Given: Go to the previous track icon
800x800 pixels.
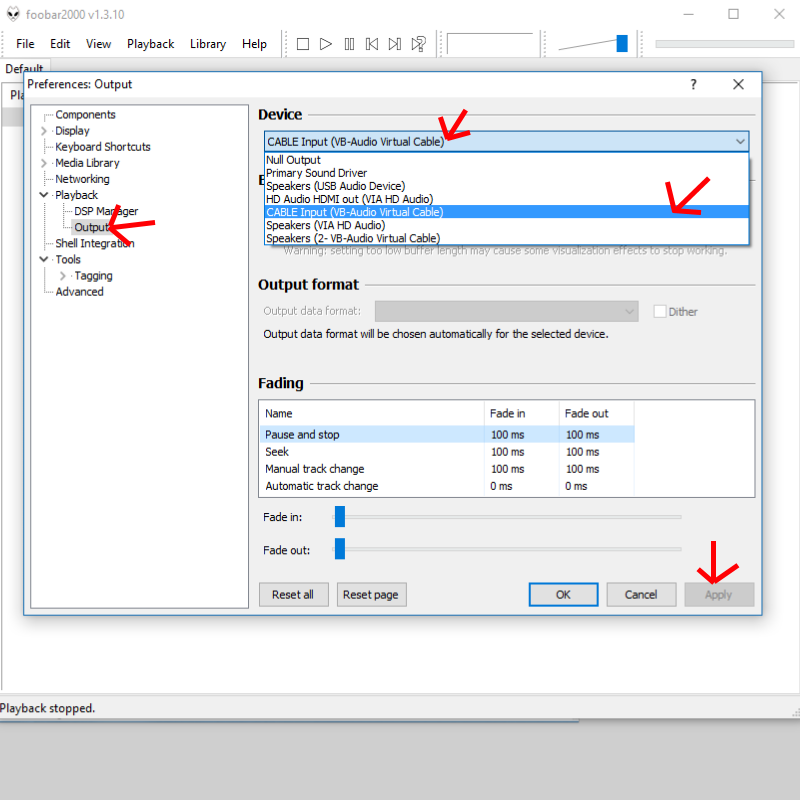Looking at the screenshot, I should point(372,44).
